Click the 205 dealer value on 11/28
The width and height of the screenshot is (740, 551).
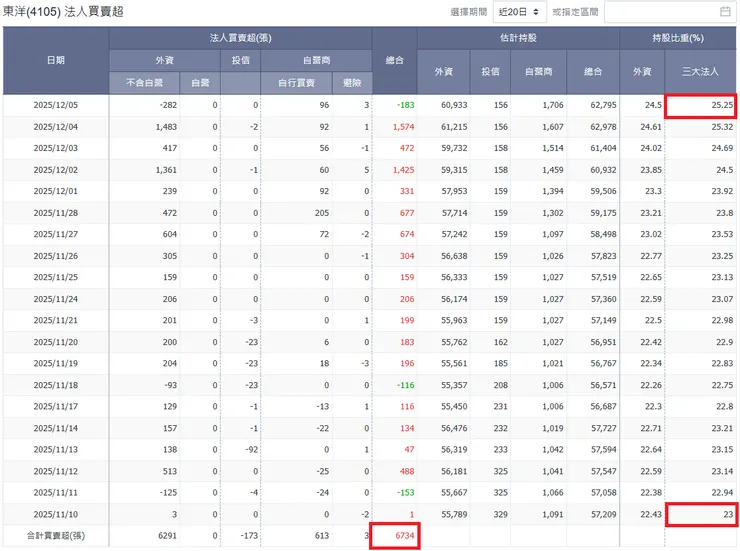(x=322, y=213)
